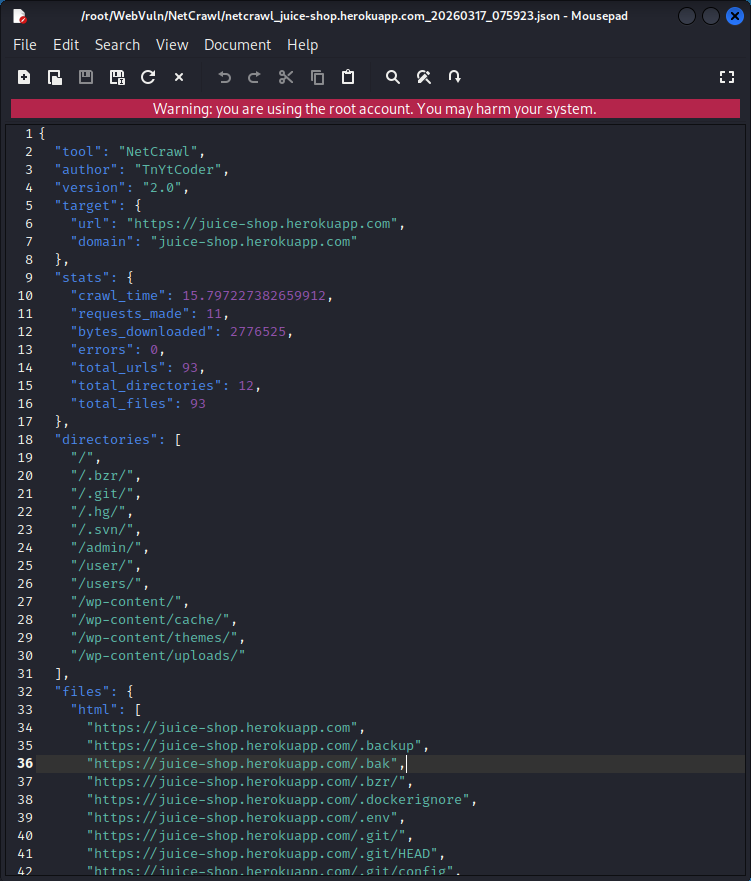Open Find with the magnifier icon
This screenshot has width=751, height=881.
click(393, 77)
